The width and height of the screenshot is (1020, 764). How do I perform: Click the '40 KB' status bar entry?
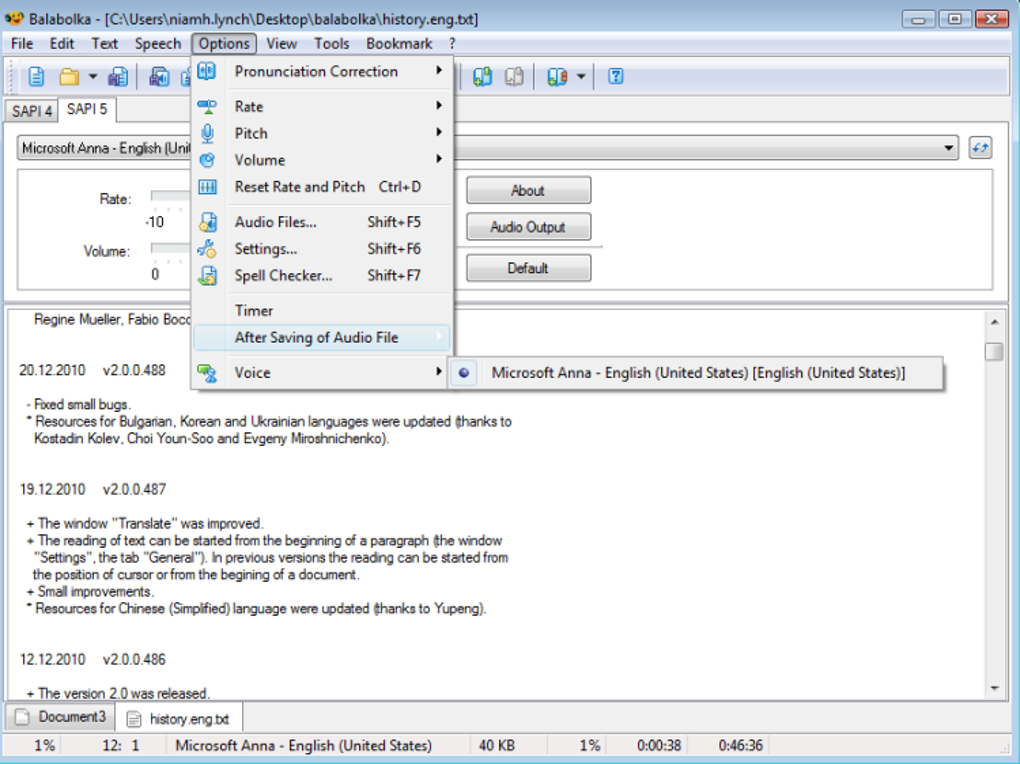pyautogui.click(x=497, y=746)
